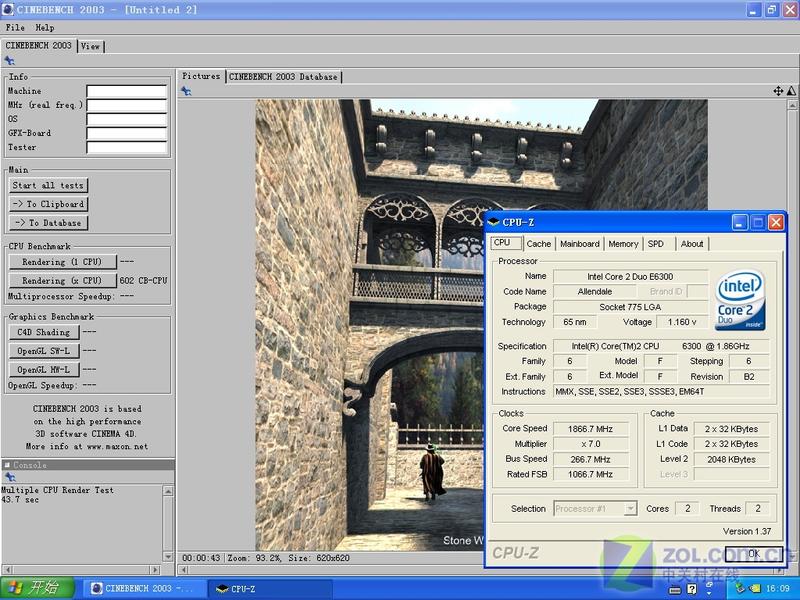Click the picture view horizontal scroll left arrow
The image size is (800, 600).
pyautogui.click(x=183, y=569)
